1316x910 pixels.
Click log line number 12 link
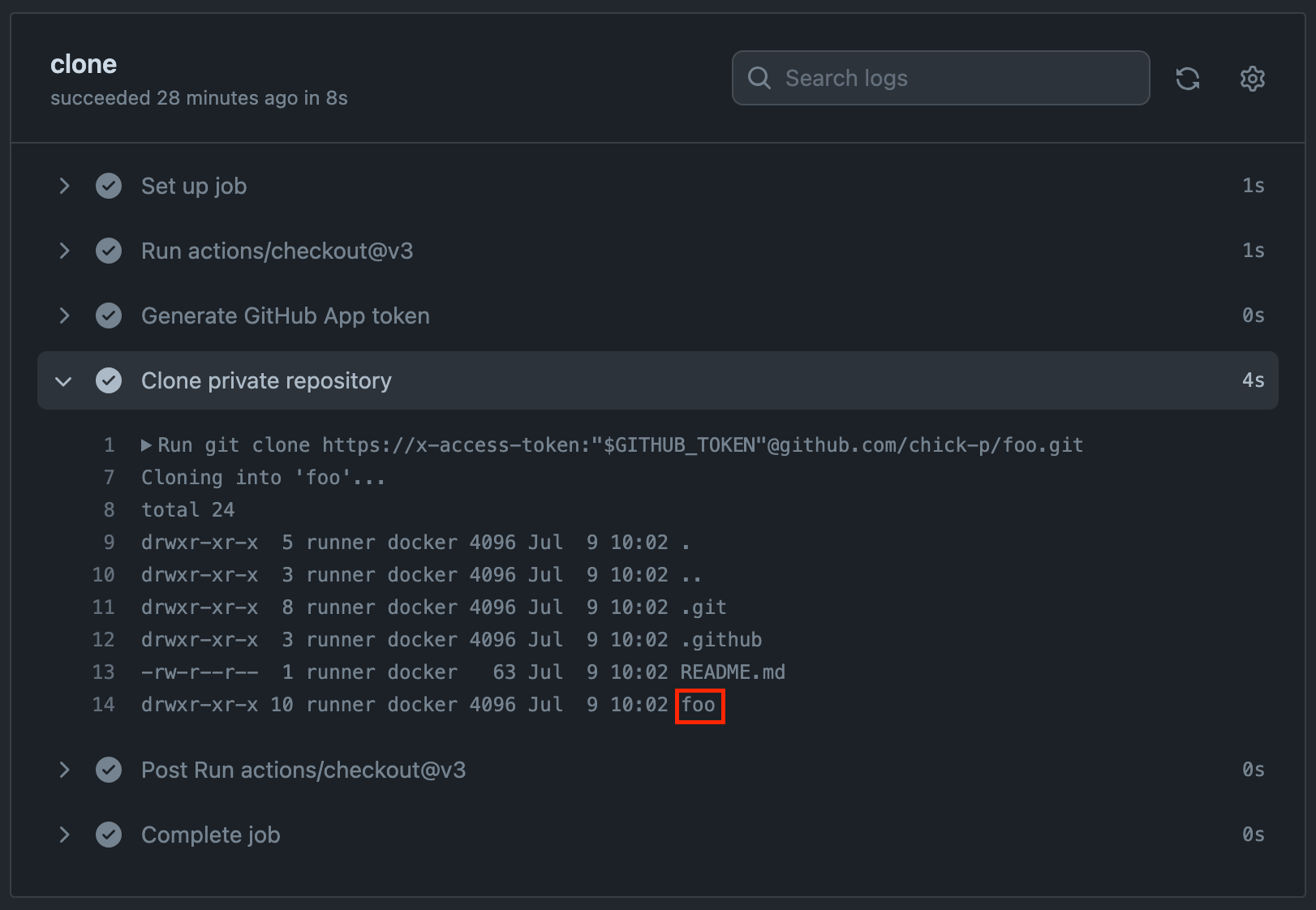[104, 640]
